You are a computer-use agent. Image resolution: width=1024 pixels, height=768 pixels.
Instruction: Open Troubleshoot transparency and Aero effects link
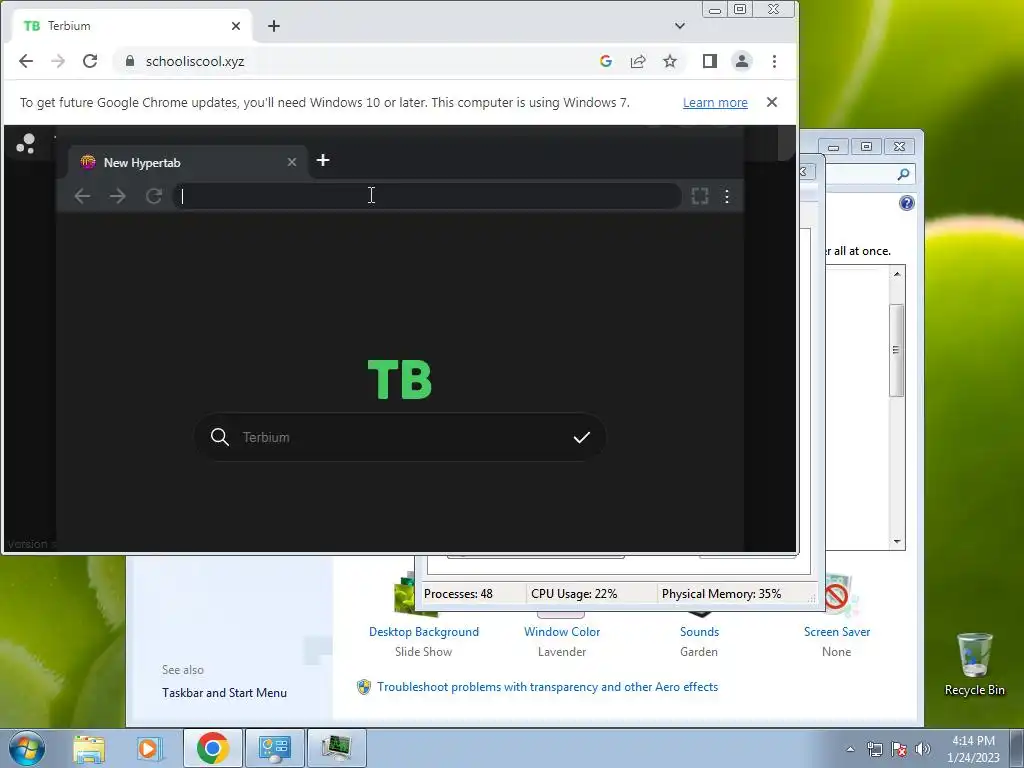point(547,687)
